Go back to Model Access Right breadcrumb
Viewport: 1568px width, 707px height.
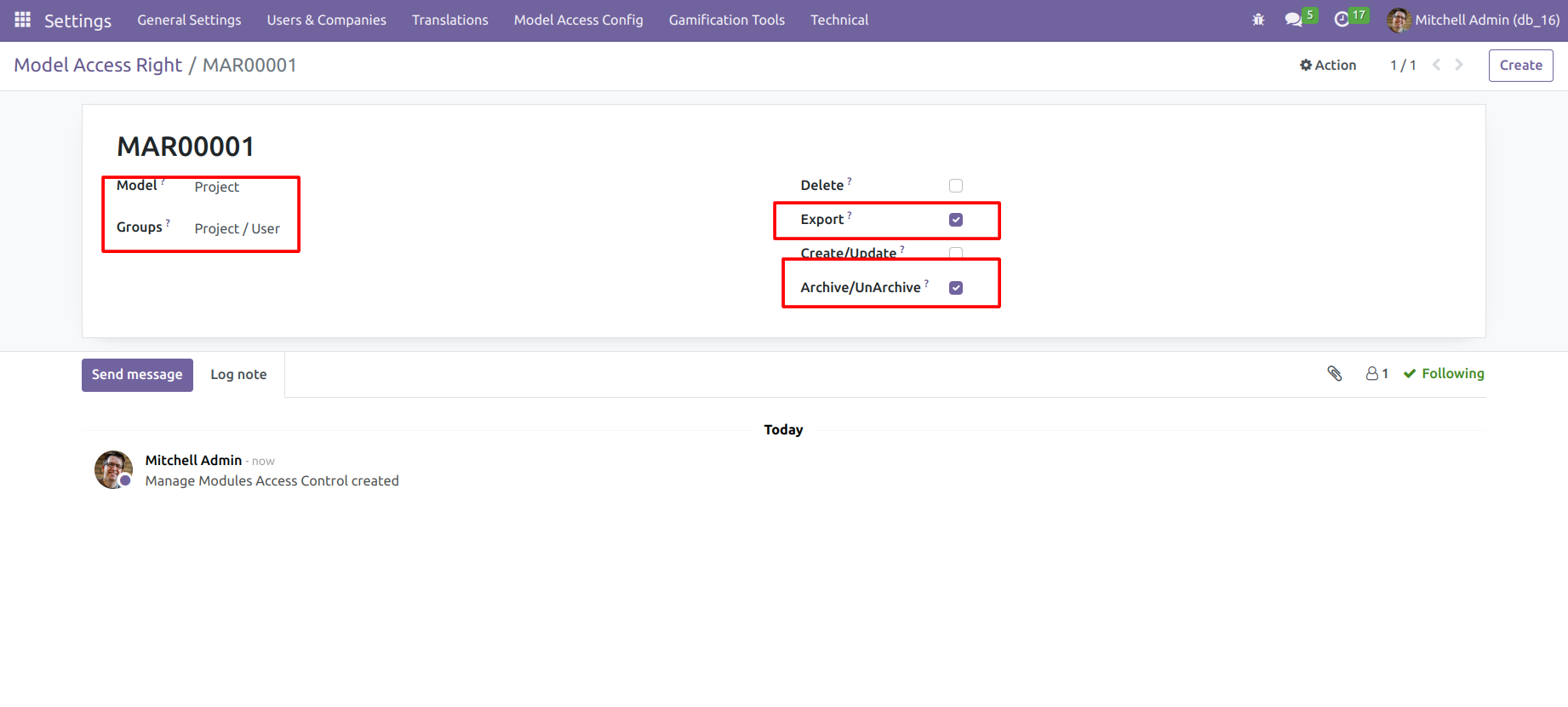click(98, 65)
